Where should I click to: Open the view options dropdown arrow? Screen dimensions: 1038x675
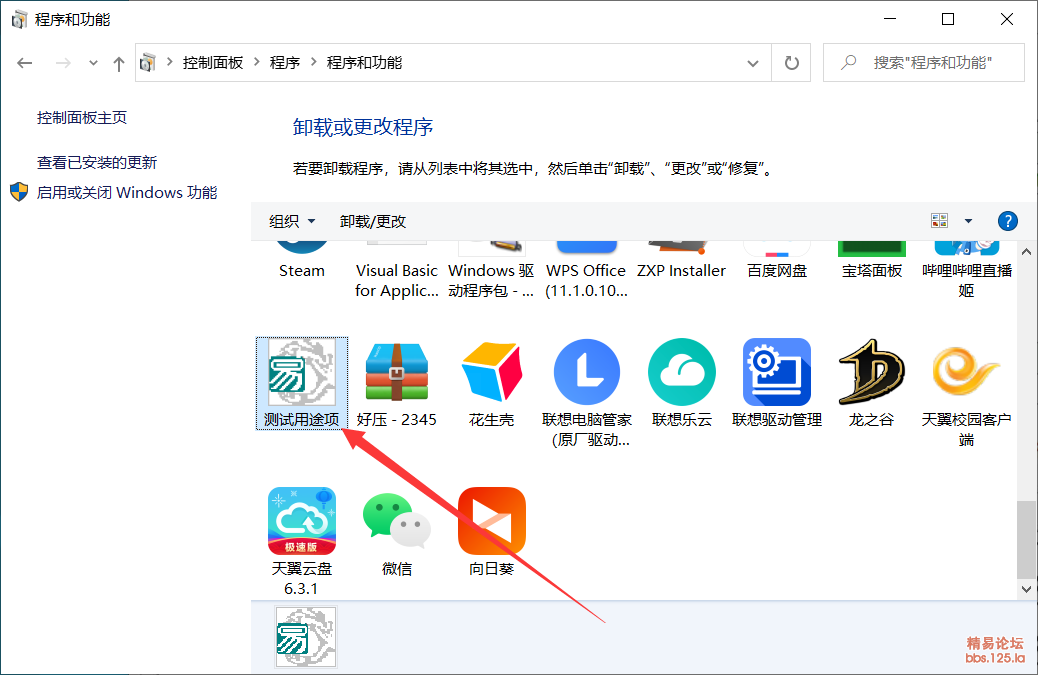[968, 221]
